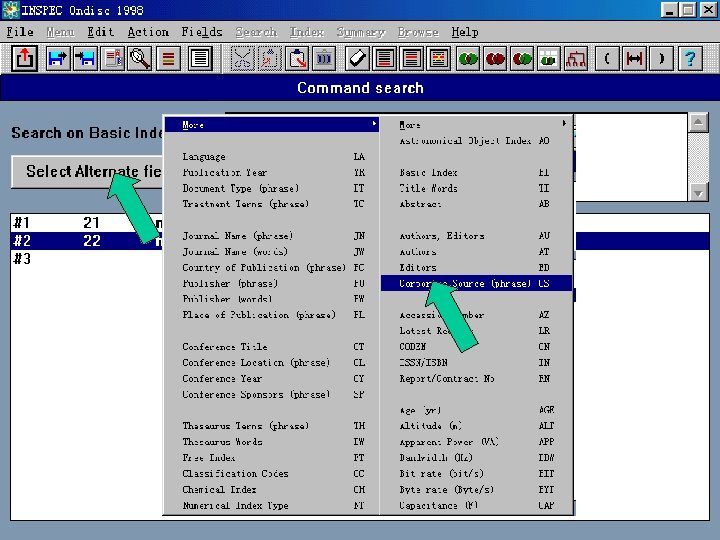The height and width of the screenshot is (540, 720).
Task: Open the Help menu
Action: pos(465,32)
